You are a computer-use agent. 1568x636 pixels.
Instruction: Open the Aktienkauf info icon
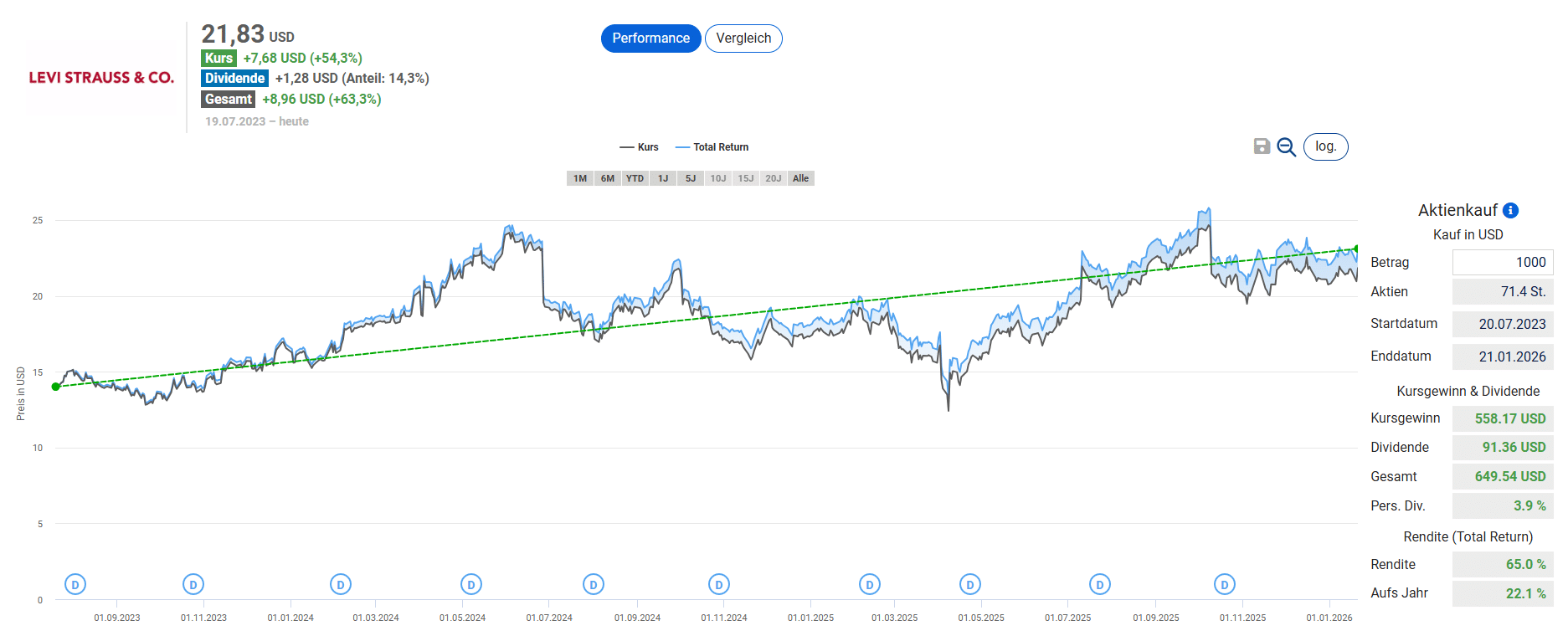[1510, 211]
